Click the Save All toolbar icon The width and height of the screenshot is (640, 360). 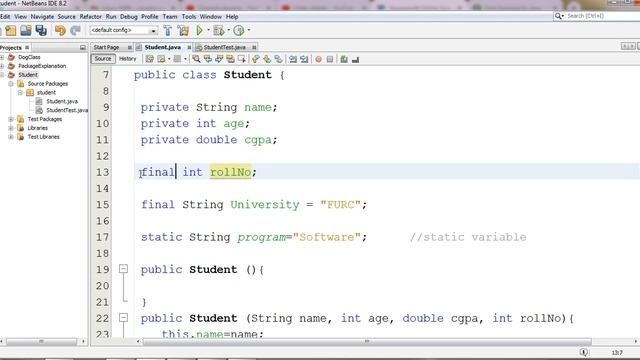41,31
